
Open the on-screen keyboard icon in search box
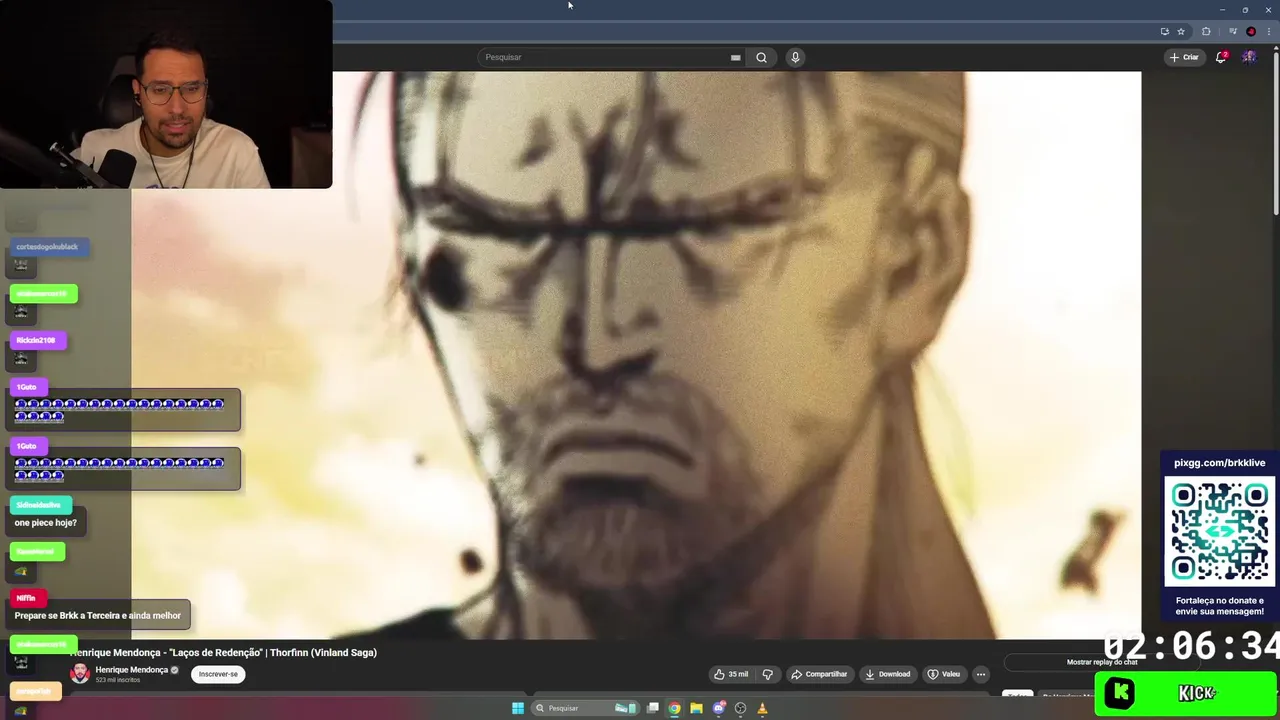click(736, 57)
